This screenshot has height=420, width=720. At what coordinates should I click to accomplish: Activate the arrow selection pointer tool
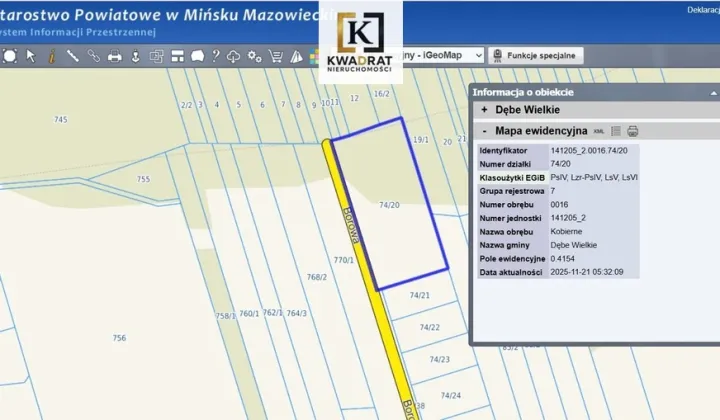tap(31, 56)
